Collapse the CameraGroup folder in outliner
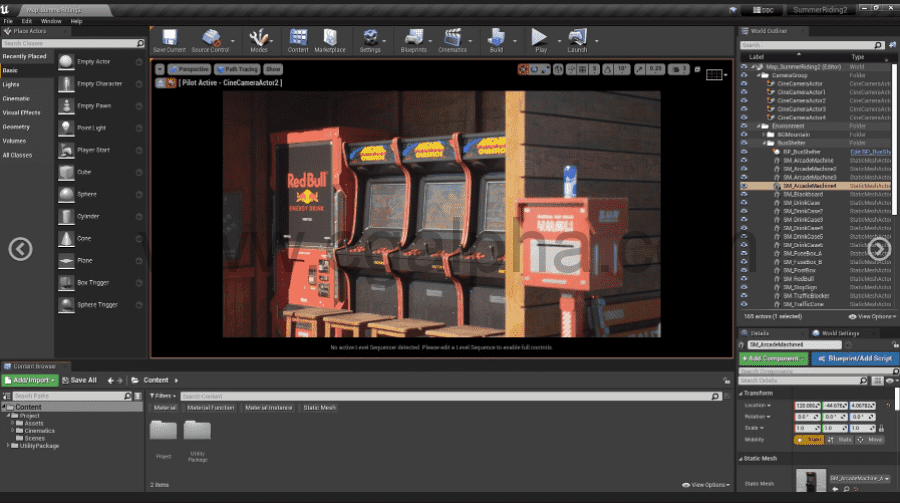The image size is (900, 503). pyautogui.click(x=759, y=75)
